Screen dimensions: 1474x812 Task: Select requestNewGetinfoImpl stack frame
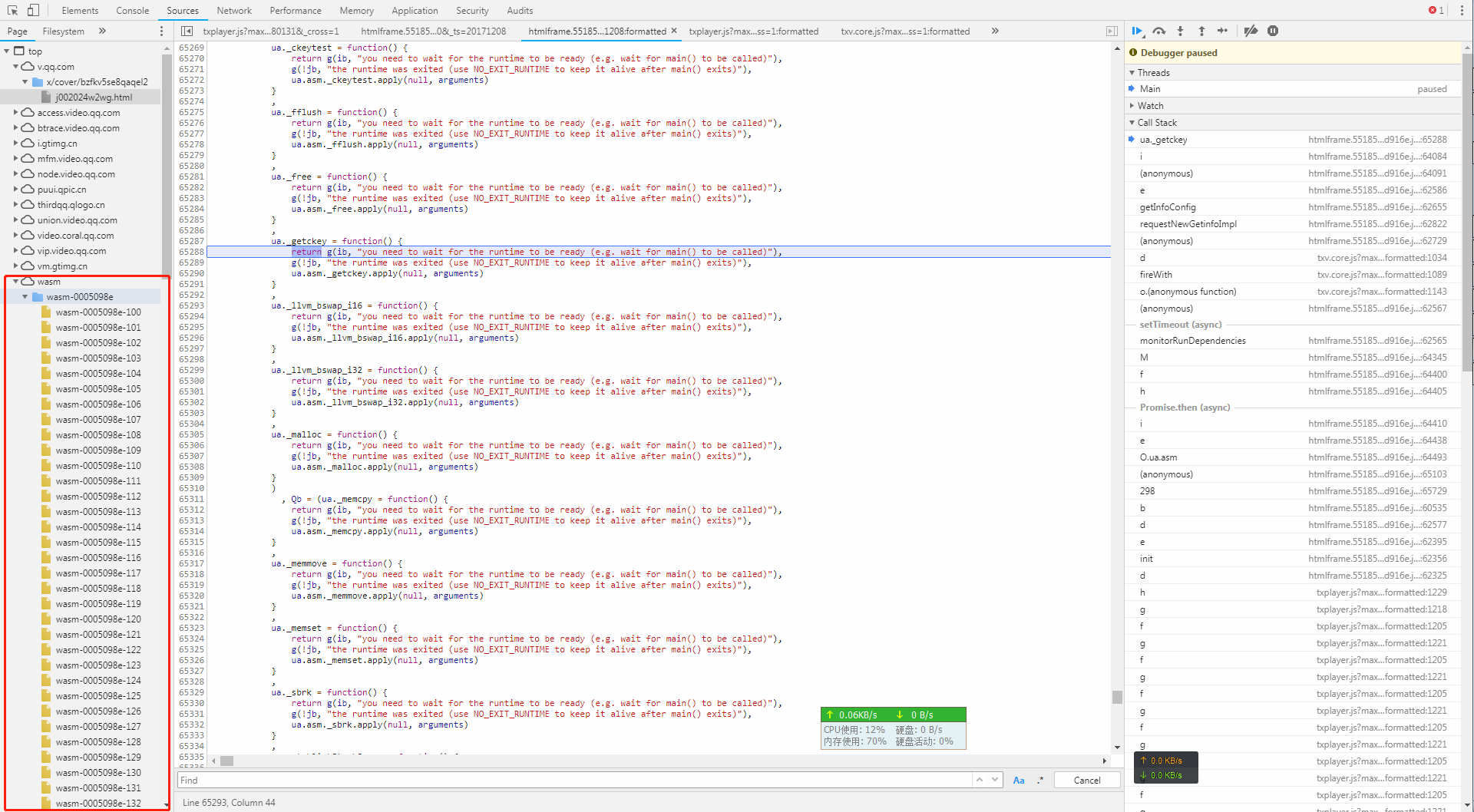tap(1293, 223)
